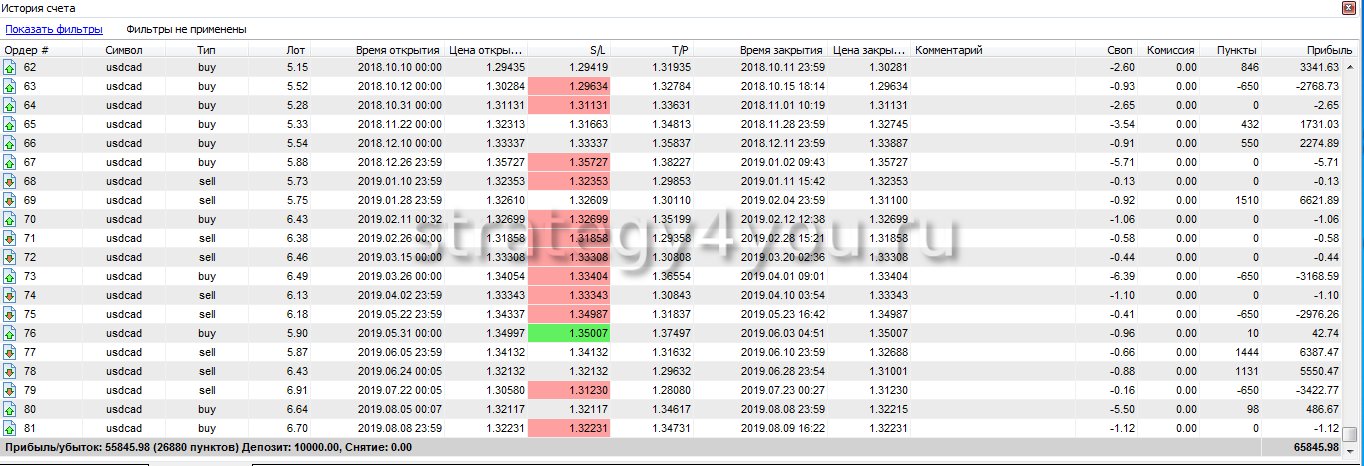Close the История счета panel

coord(1349,8)
